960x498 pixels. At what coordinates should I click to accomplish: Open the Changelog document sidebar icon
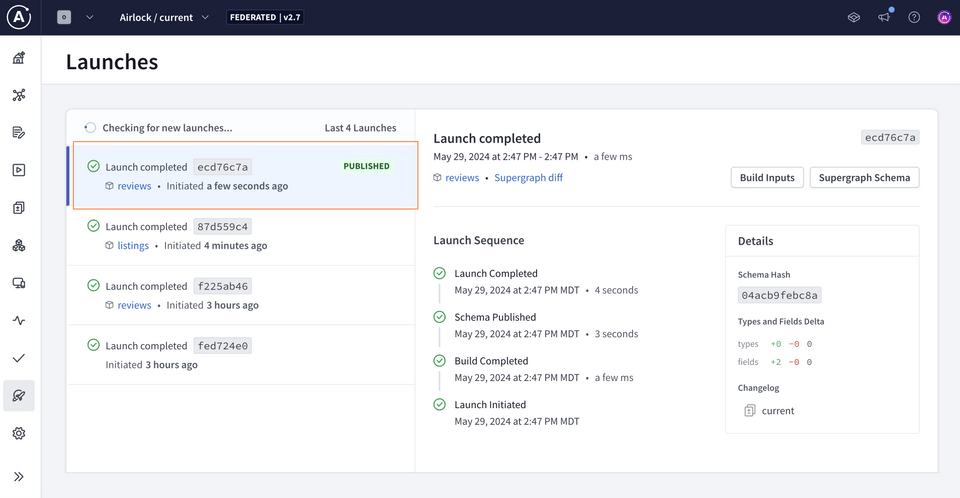(19, 208)
